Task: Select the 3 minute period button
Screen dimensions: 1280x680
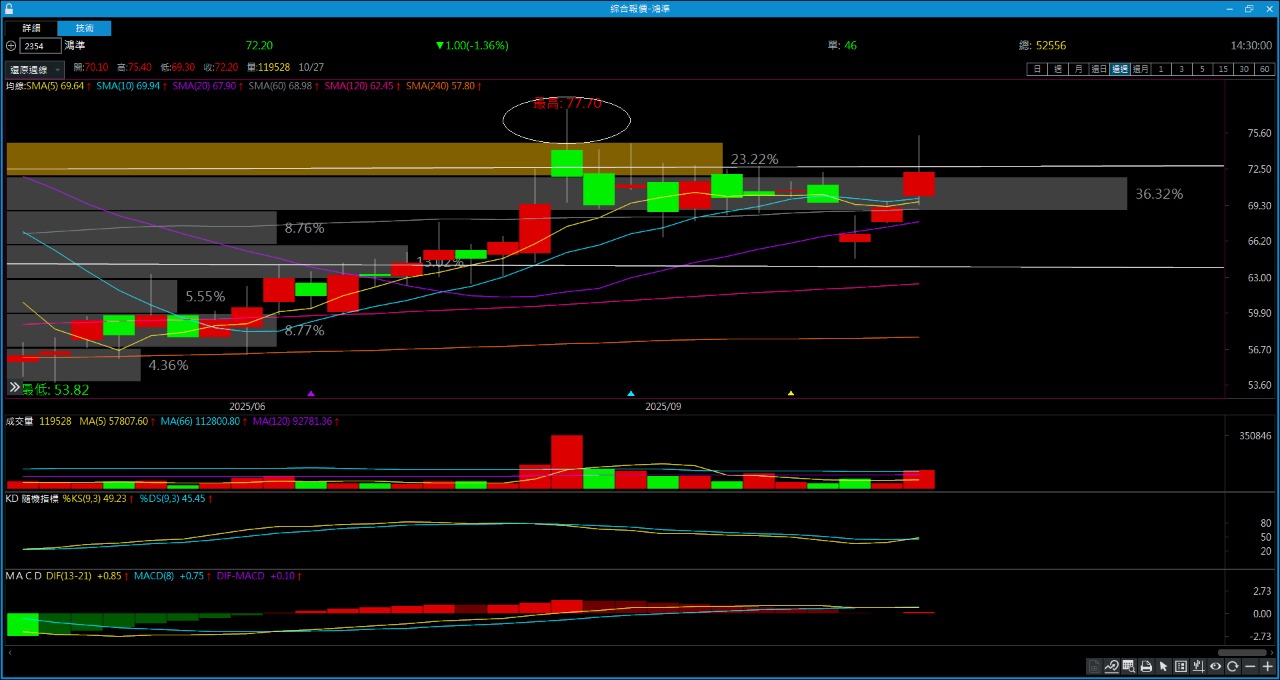Action: [1182, 69]
